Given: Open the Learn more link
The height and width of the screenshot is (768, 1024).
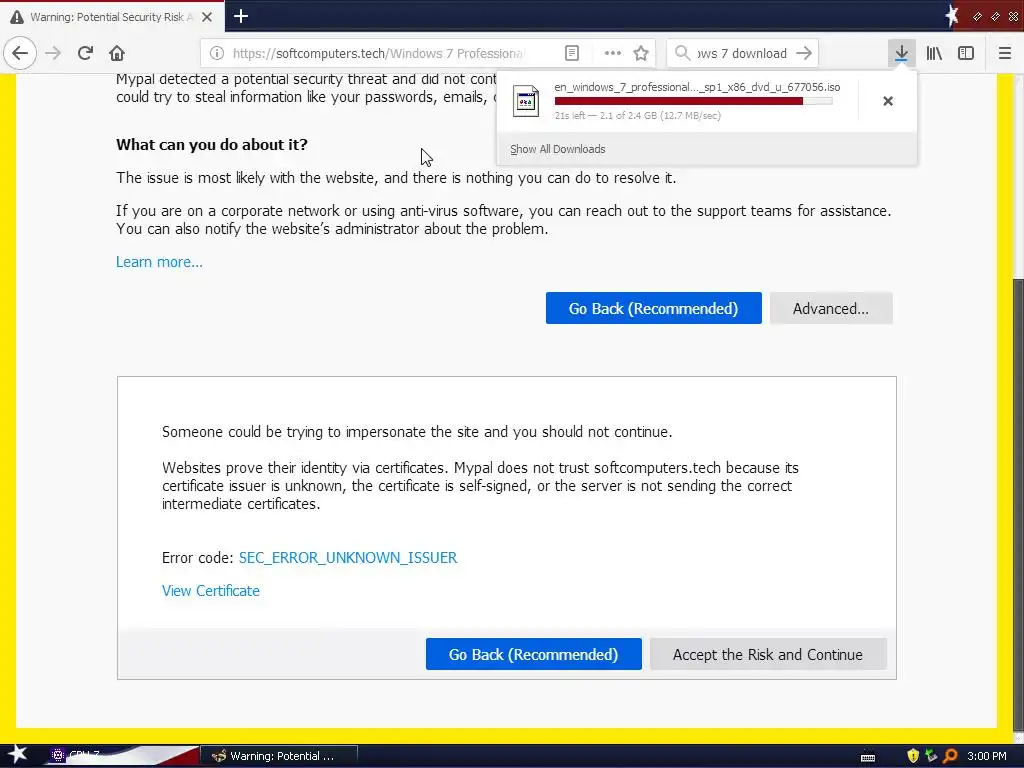Looking at the screenshot, I should pos(159,262).
